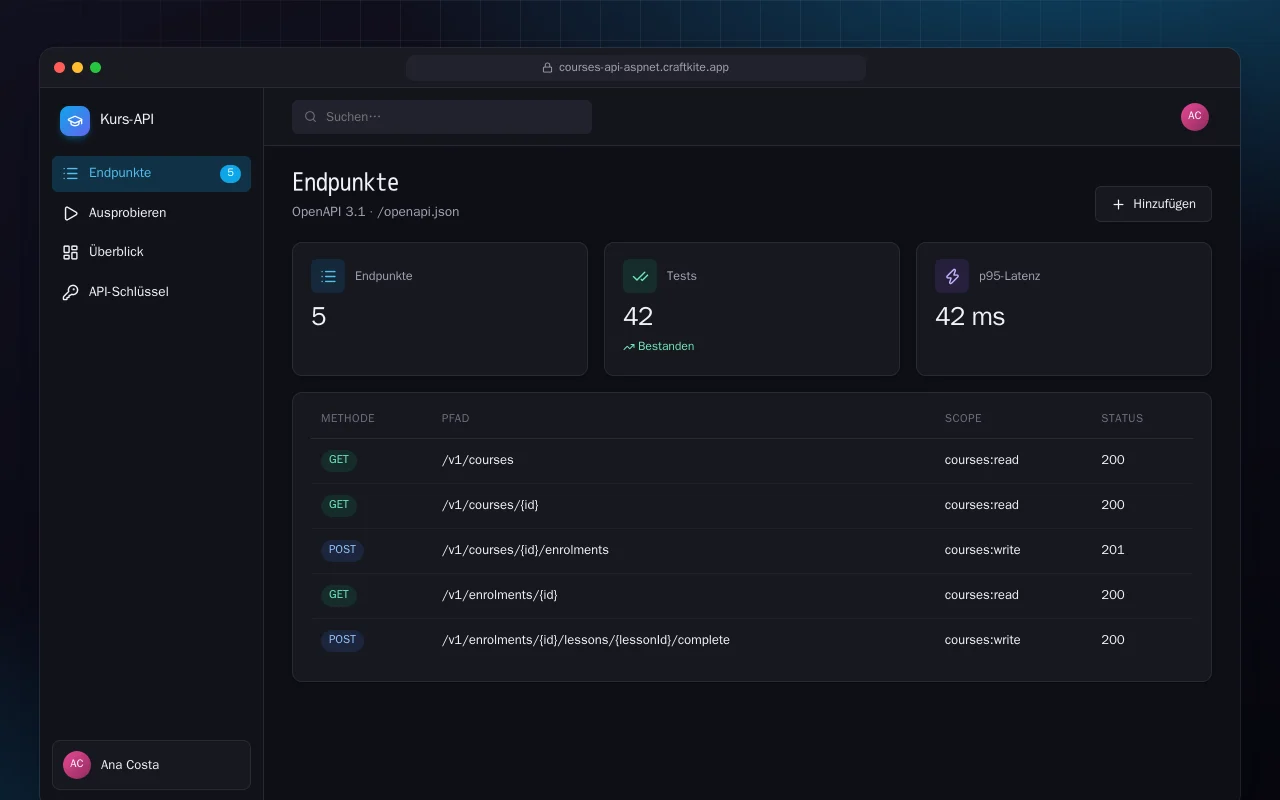Click the Bestanden trend link
The image size is (1280, 800).
tap(658, 346)
